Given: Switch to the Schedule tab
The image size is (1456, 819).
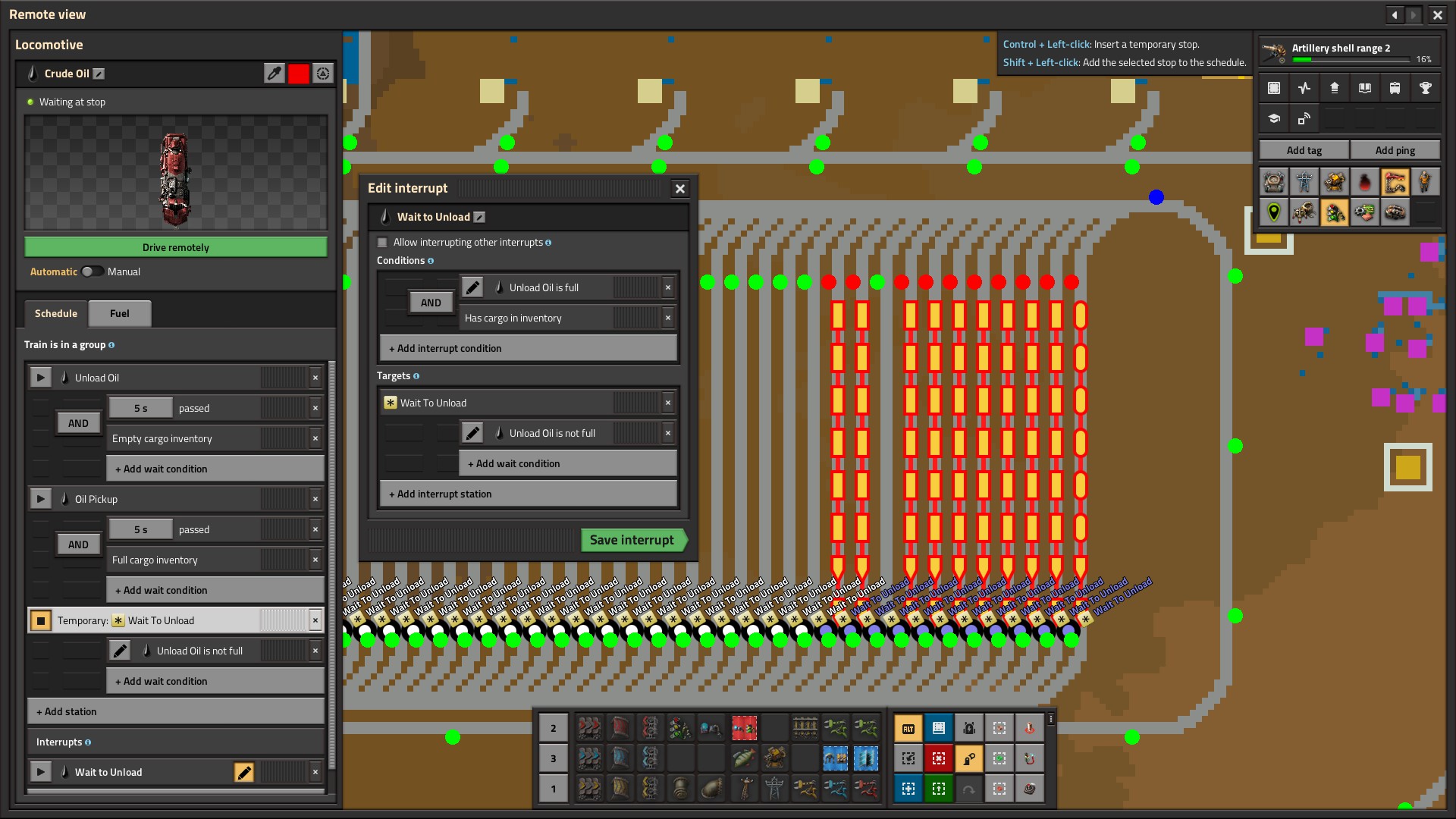Looking at the screenshot, I should click(56, 313).
